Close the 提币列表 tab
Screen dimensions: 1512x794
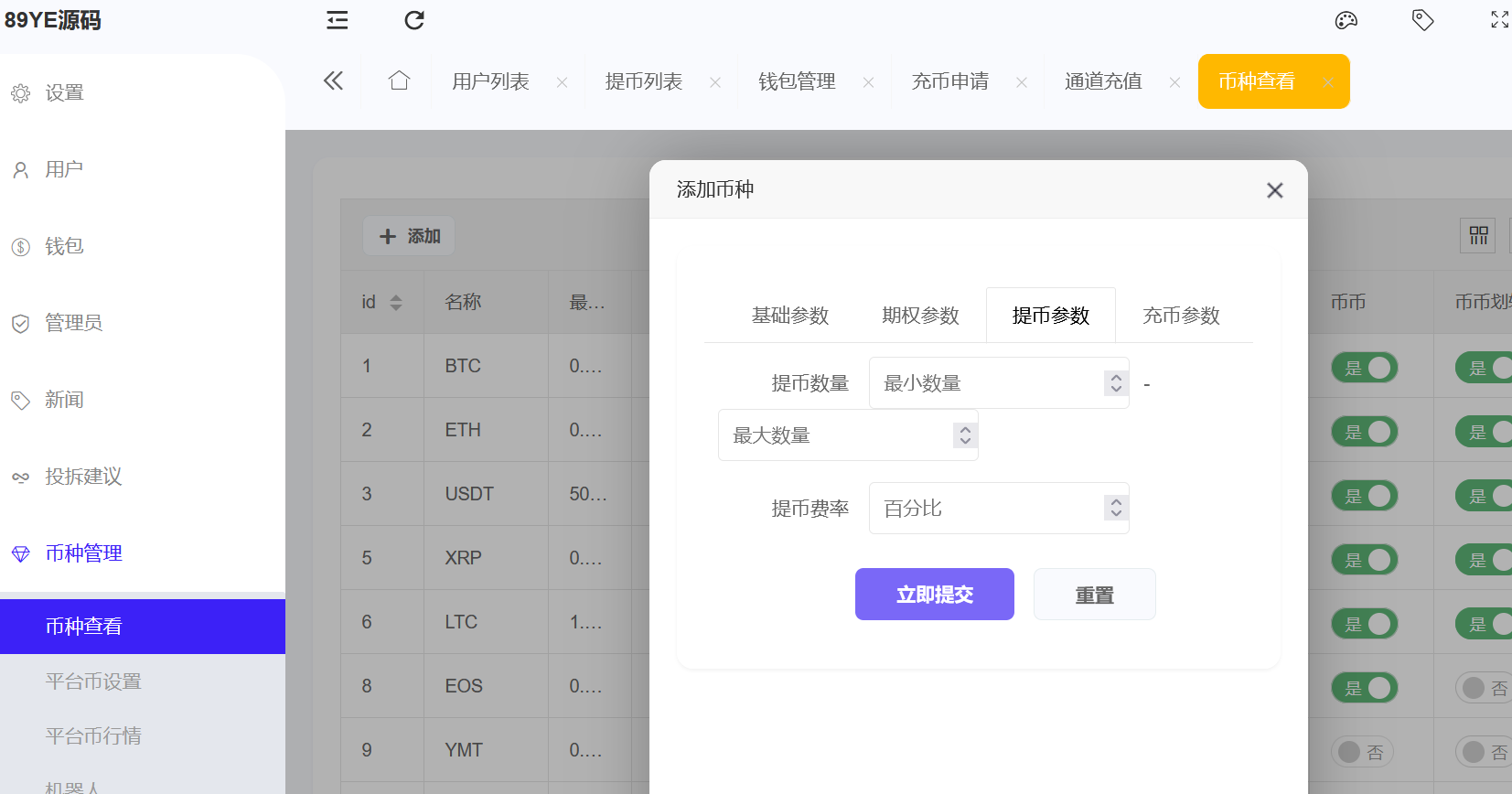(x=715, y=82)
